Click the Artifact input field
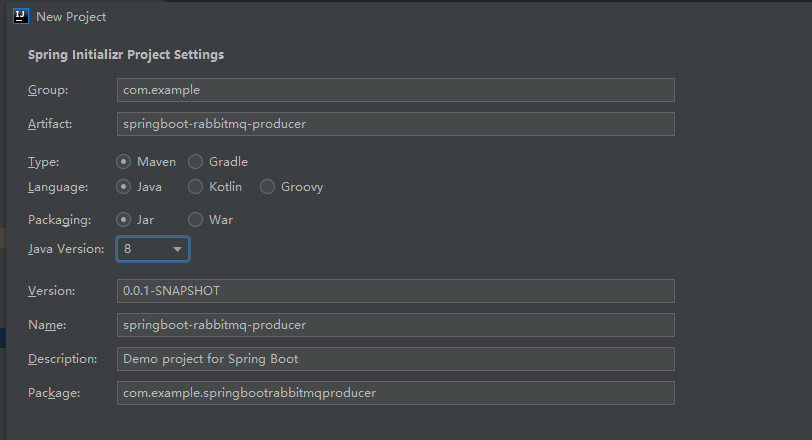This screenshot has width=812, height=440. (396, 124)
